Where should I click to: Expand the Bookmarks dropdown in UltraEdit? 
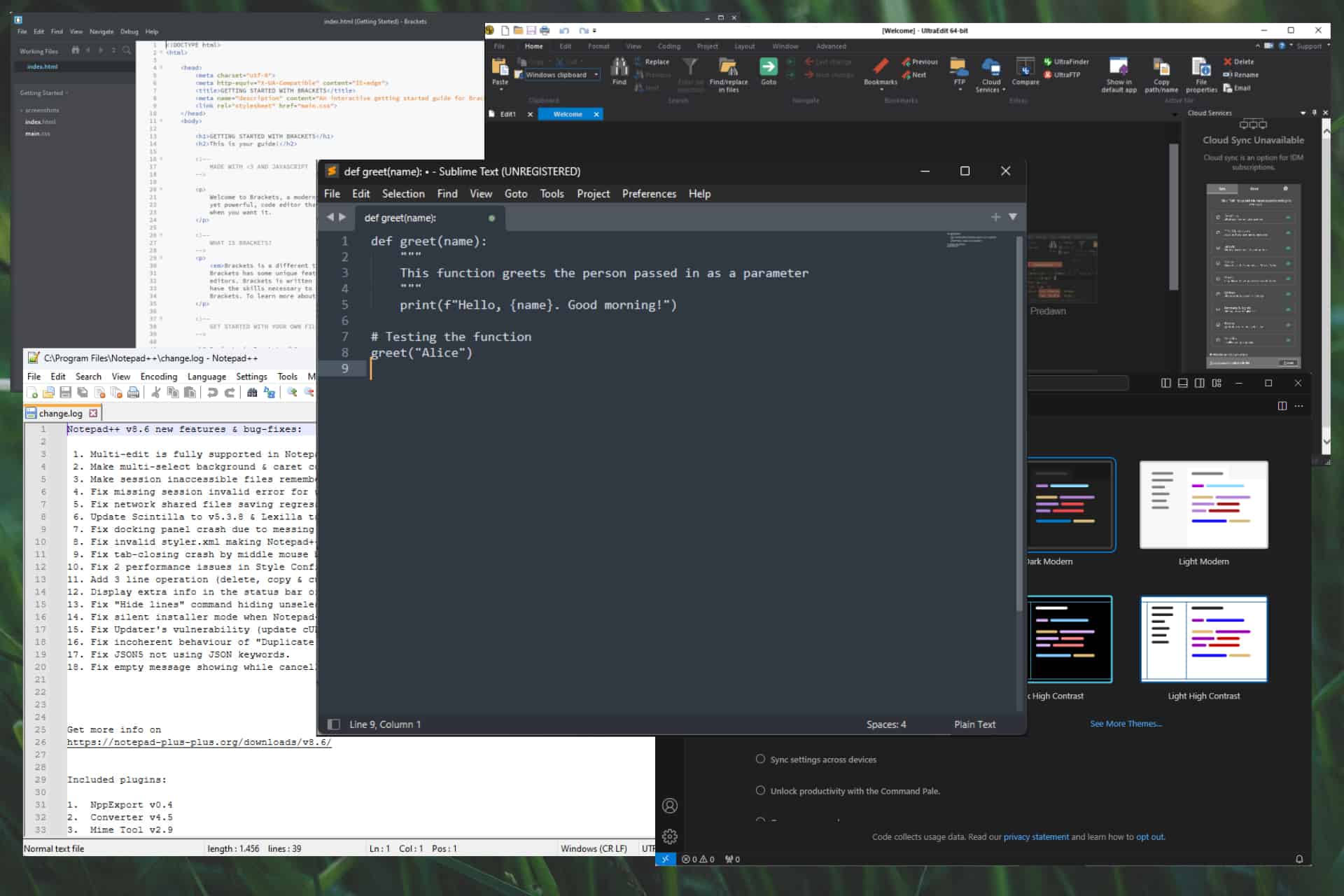(x=881, y=90)
